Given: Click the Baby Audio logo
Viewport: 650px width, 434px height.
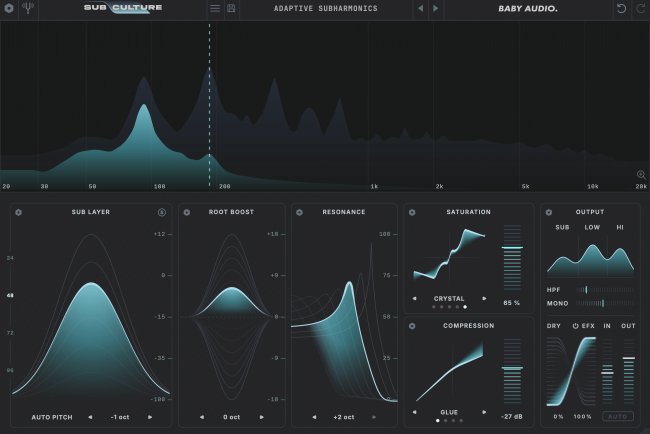Looking at the screenshot, I should pyautogui.click(x=528, y=8).
